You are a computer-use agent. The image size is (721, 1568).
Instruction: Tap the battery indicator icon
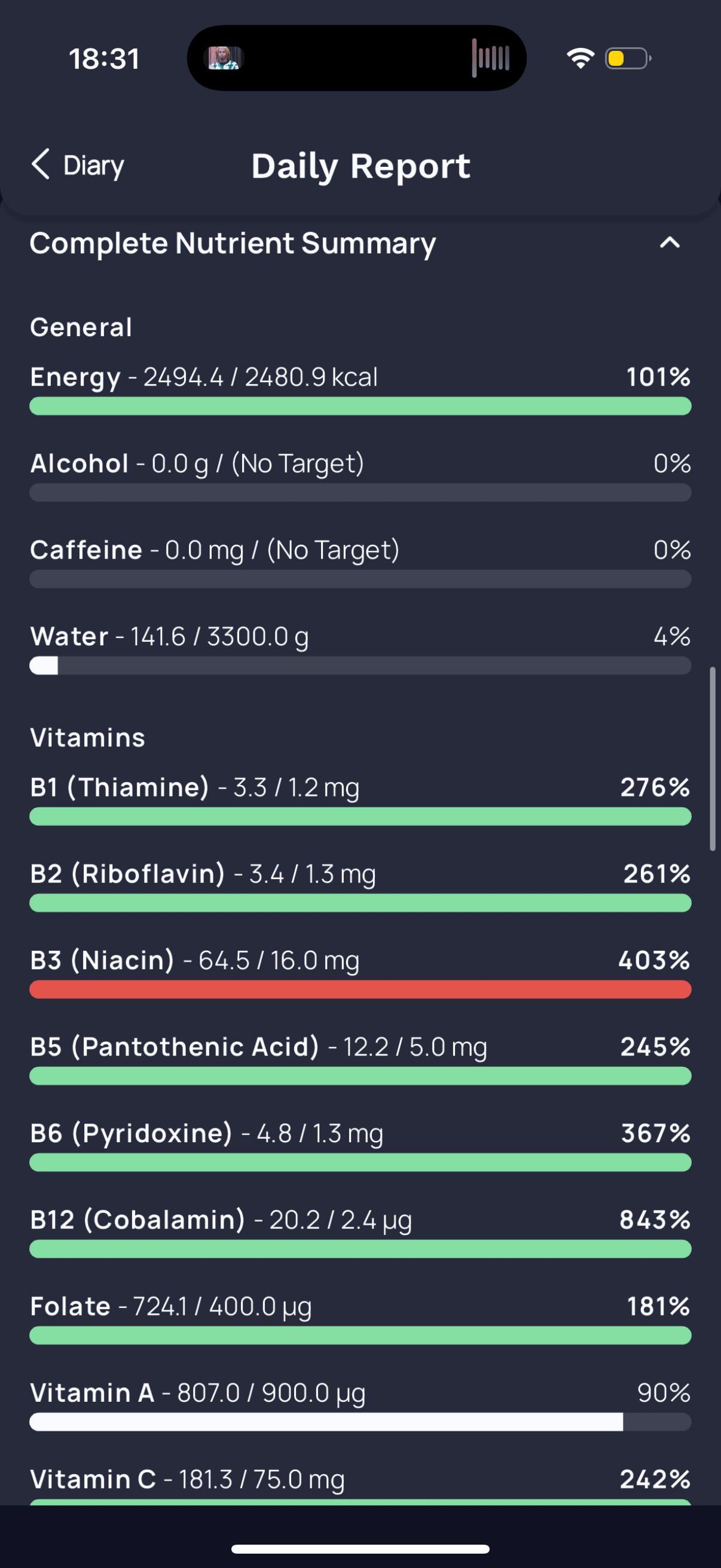[628, 59]
